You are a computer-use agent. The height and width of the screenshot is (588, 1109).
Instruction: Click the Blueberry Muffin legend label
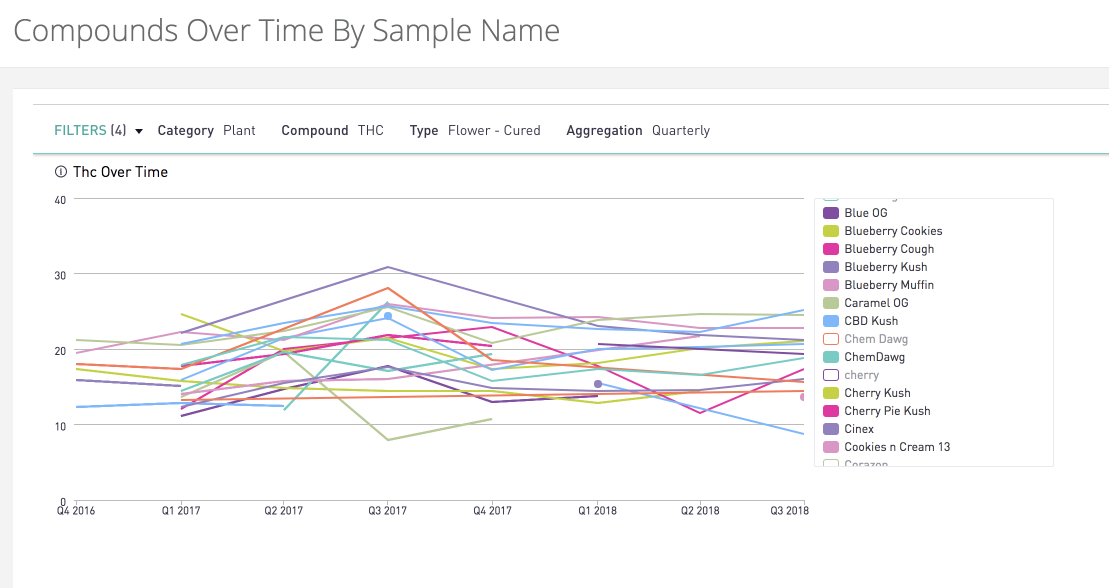[x=889, y=285]
